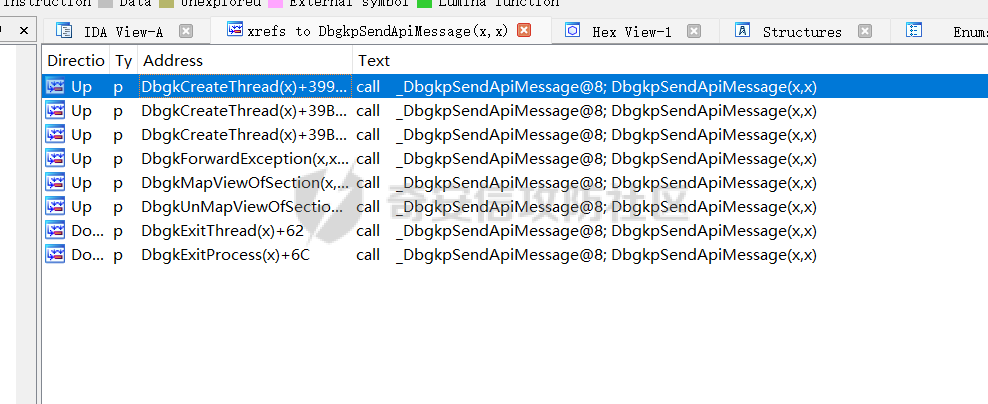Click the xref icon on DbgkExitProcess(x)+6C row
The height and width of the screenshot is (404, 988).
point(55,254)
